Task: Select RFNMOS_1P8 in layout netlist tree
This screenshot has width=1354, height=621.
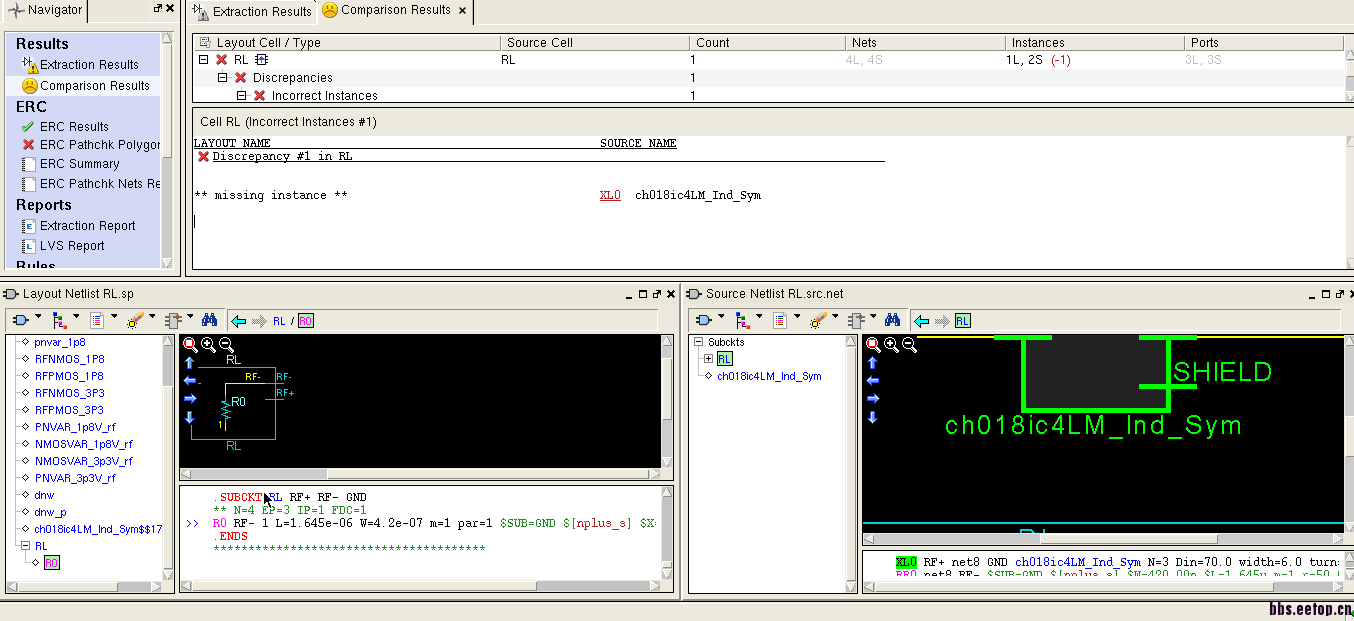Action: coord(69,359)
